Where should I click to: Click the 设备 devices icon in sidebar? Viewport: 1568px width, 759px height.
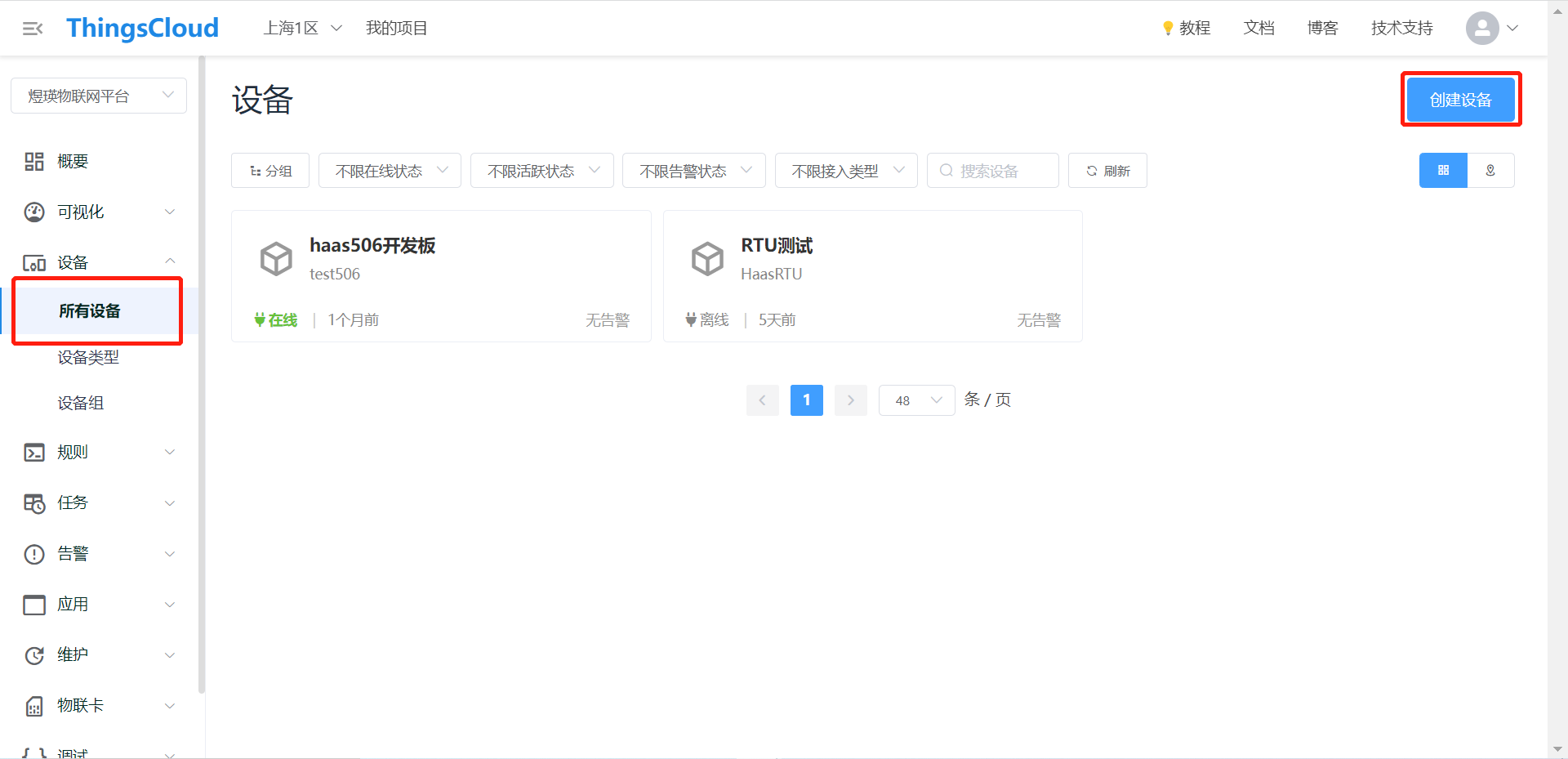(34, 263)
